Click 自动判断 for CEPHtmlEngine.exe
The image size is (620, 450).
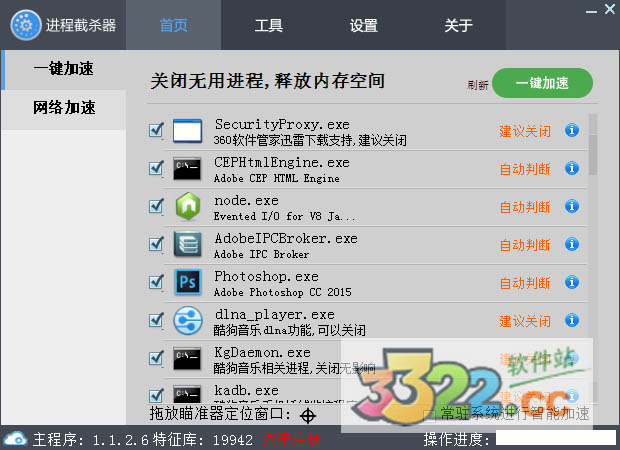[525, 169]
